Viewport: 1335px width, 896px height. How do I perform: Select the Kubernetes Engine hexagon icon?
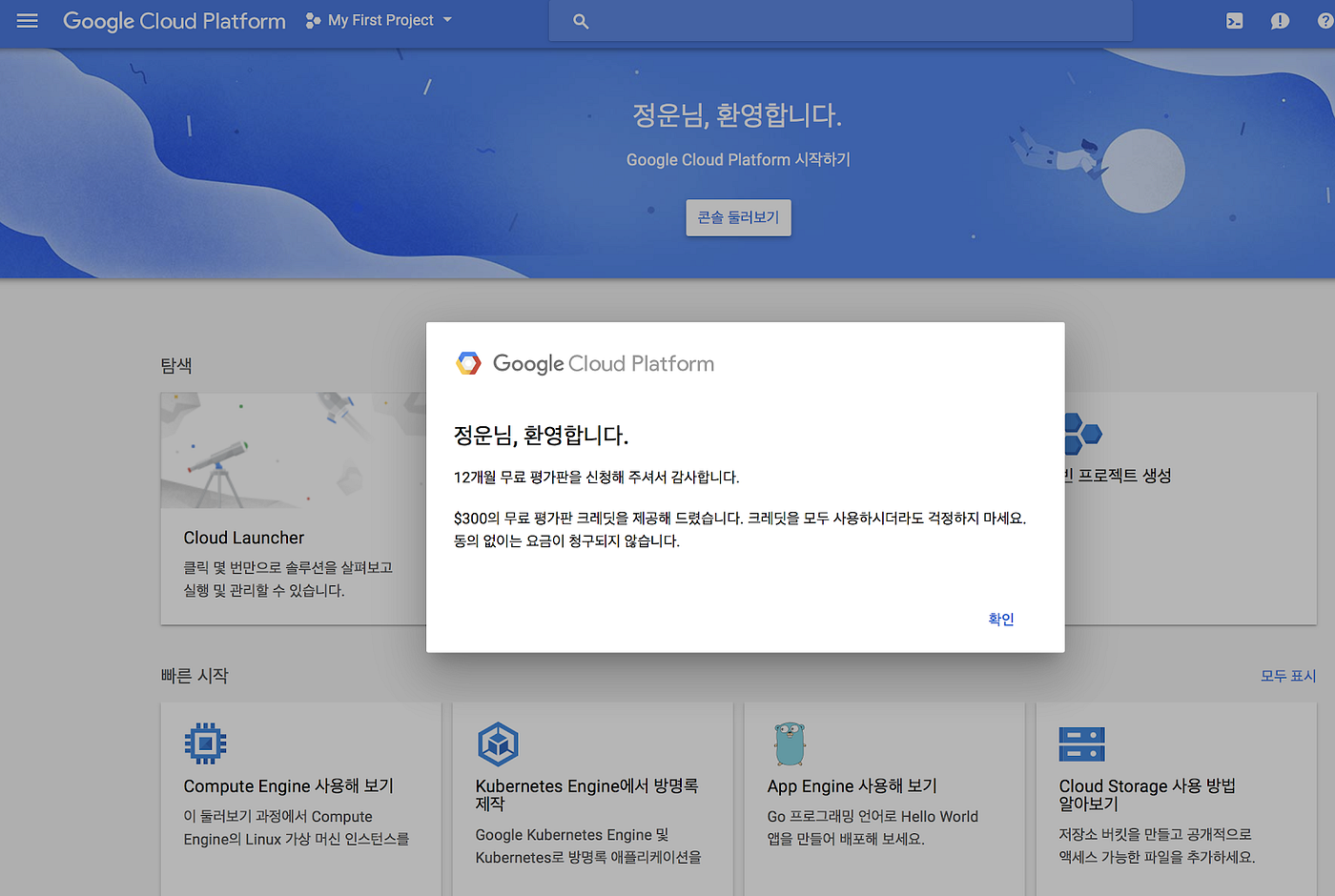[498, 743]
